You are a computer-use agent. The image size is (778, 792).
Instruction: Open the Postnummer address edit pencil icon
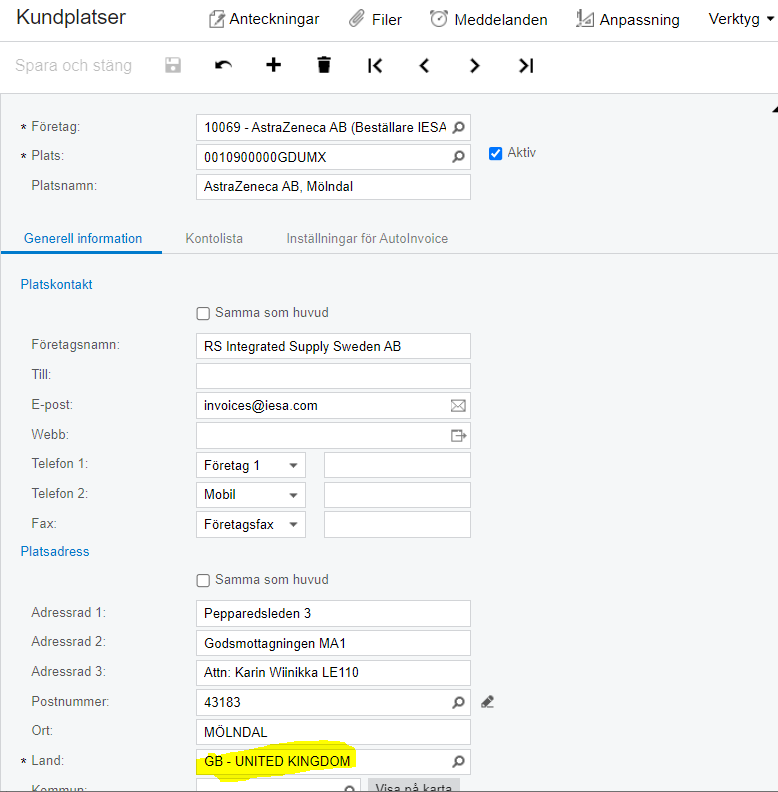click(x=488, y=702)
